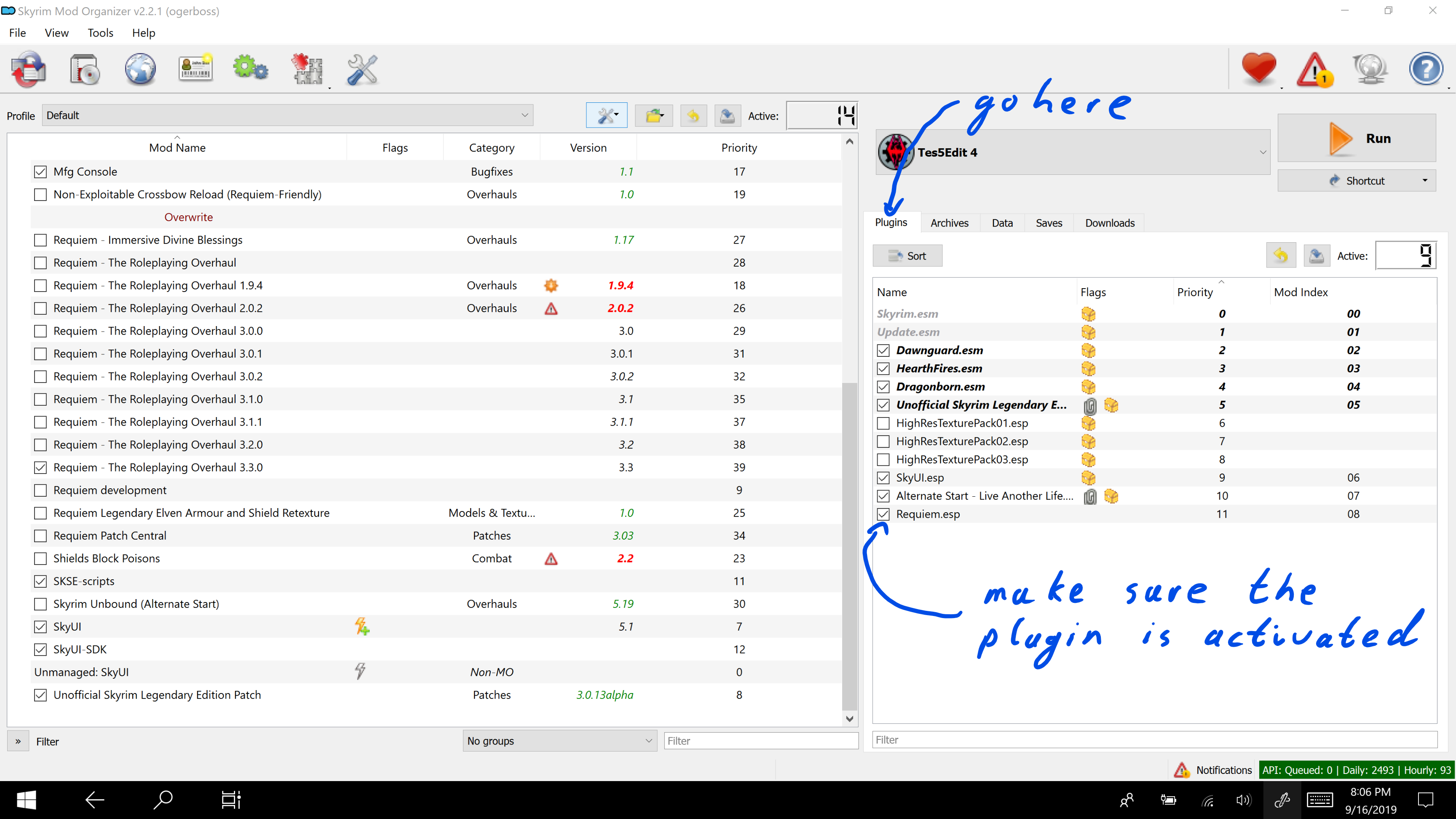The width and height of the screenshot is (1456, 819).
Task: Uncheck Requiem Roleplaying Overhaul 3.3.0
Action: click(40, 468)
